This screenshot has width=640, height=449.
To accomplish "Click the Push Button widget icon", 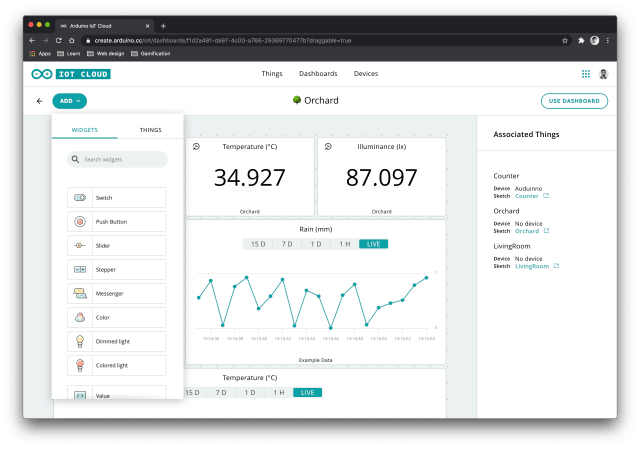I will point(80,222).
